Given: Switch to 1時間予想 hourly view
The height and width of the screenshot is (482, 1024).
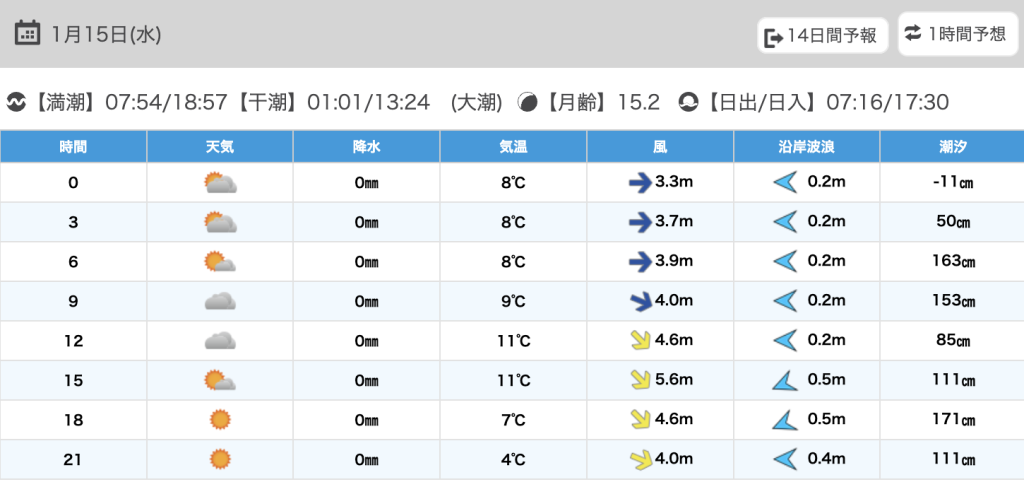Looking at the screenshot, I should 957,35.
